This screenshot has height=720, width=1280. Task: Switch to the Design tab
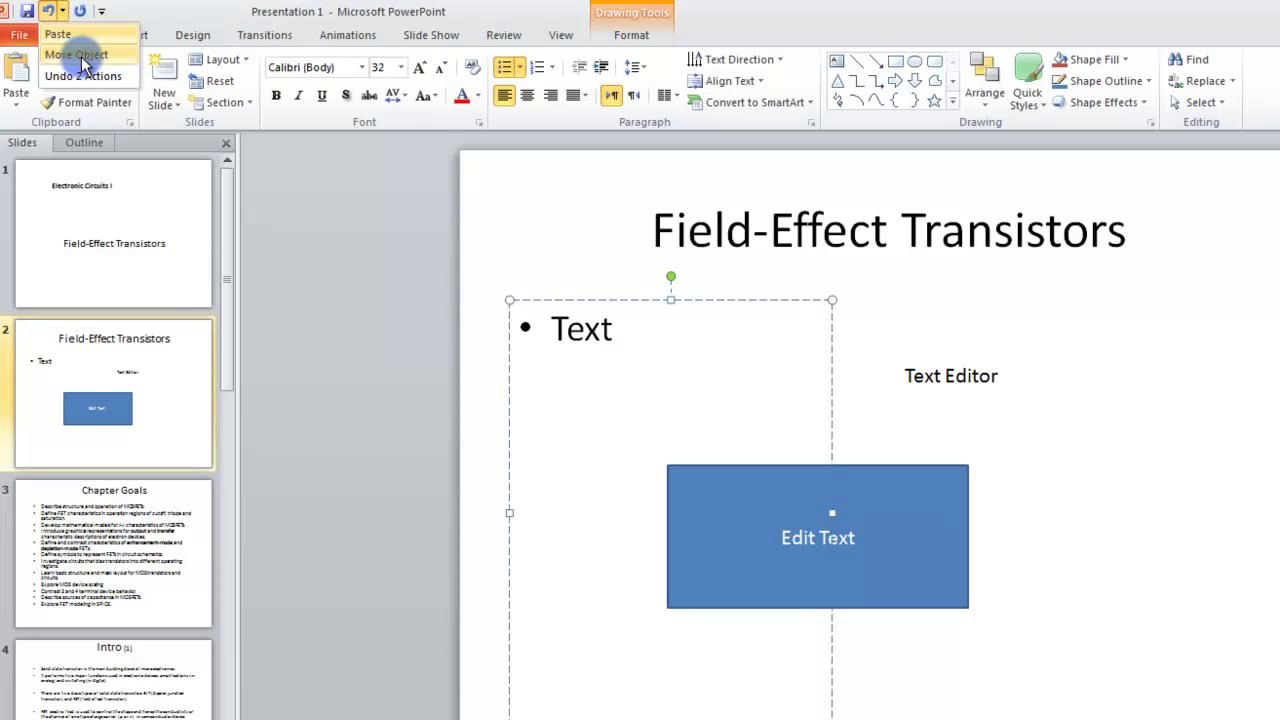tap(192, 35)
